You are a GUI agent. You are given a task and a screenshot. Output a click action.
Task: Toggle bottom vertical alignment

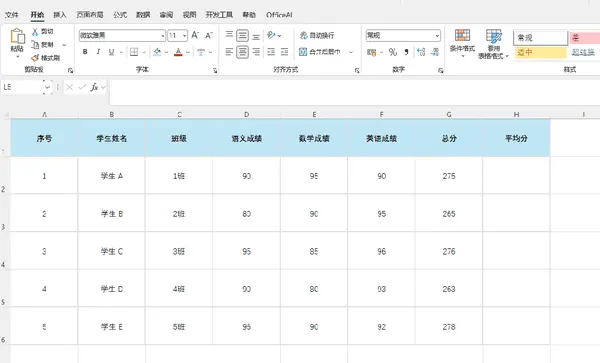[256, 36]
